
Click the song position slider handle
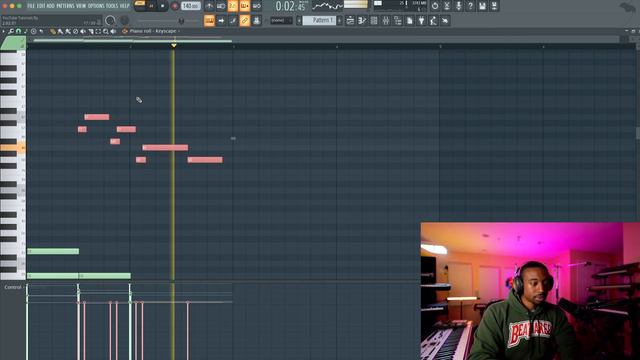[181, 21]
